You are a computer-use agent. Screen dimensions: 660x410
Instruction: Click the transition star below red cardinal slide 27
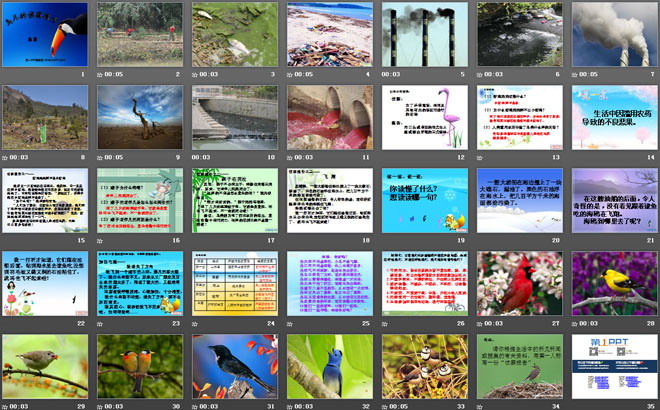pyautogui.click(x=479, y=323)
